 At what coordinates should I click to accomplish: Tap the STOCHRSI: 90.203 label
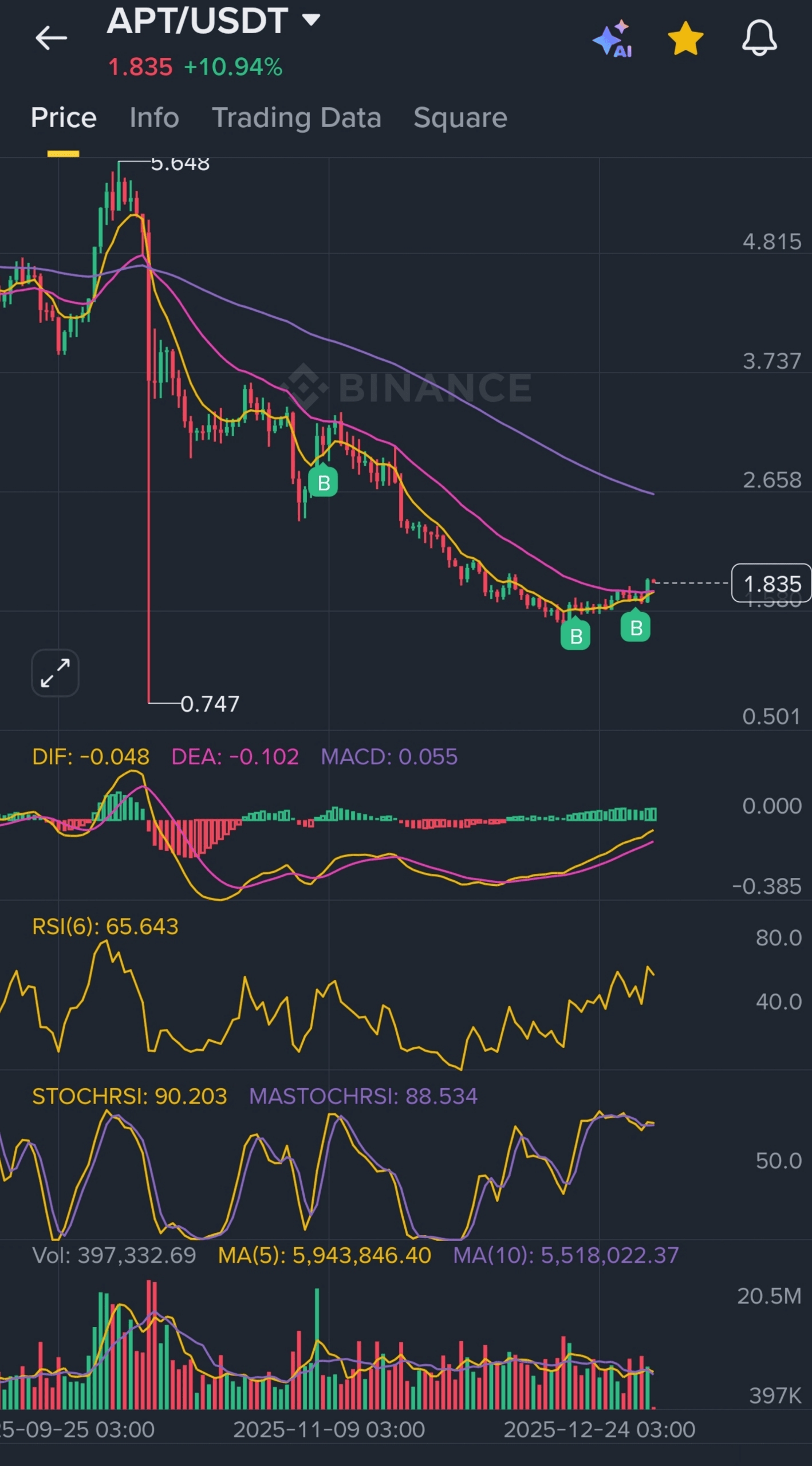(129, 1096)
